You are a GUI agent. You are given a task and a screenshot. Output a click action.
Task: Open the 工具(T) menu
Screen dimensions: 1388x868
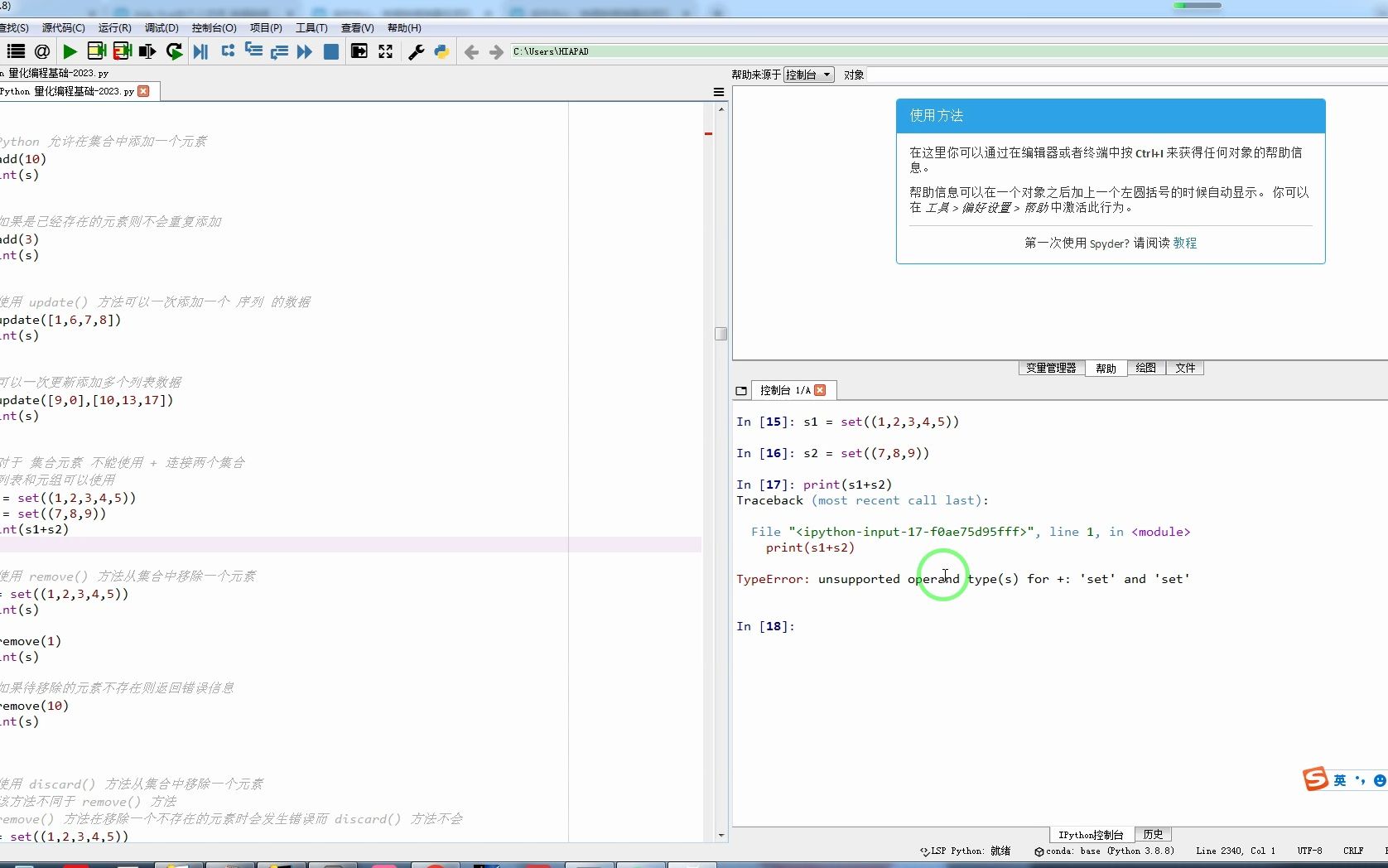click(311, 27)
